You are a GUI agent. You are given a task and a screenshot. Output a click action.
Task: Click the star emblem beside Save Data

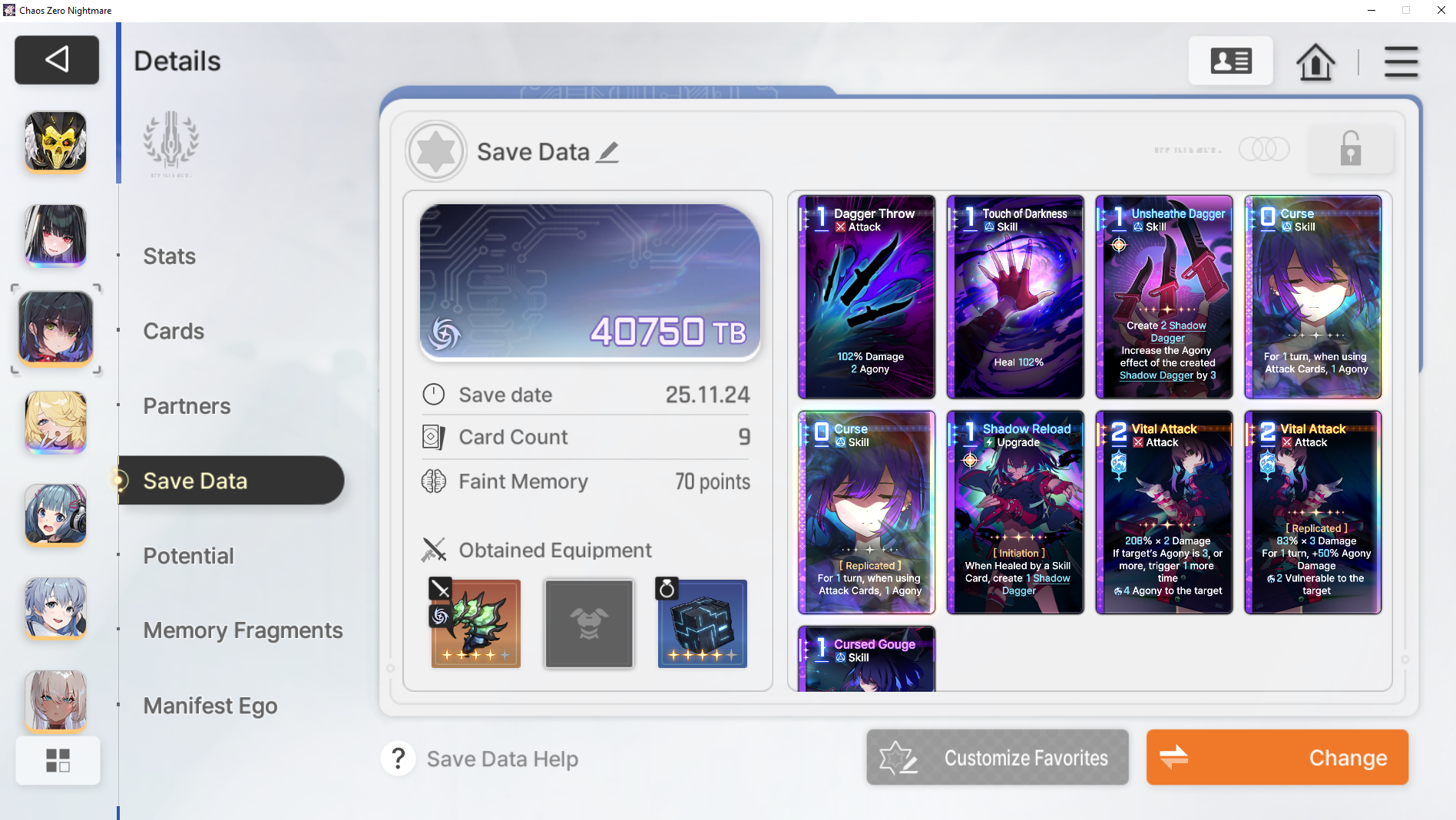[436, 151]
